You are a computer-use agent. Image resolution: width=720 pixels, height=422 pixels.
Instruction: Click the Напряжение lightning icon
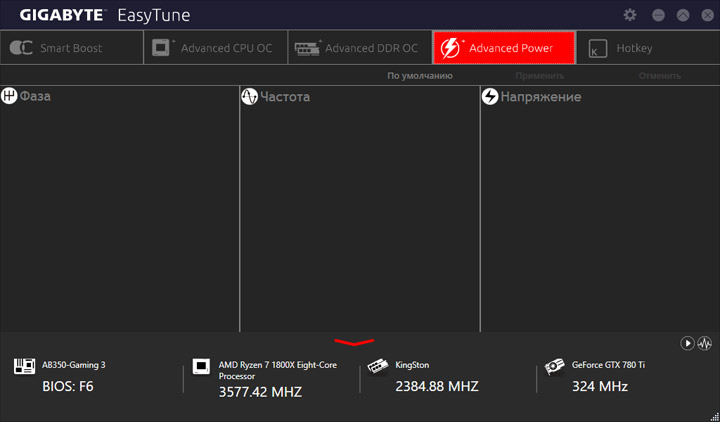[490, 96]
